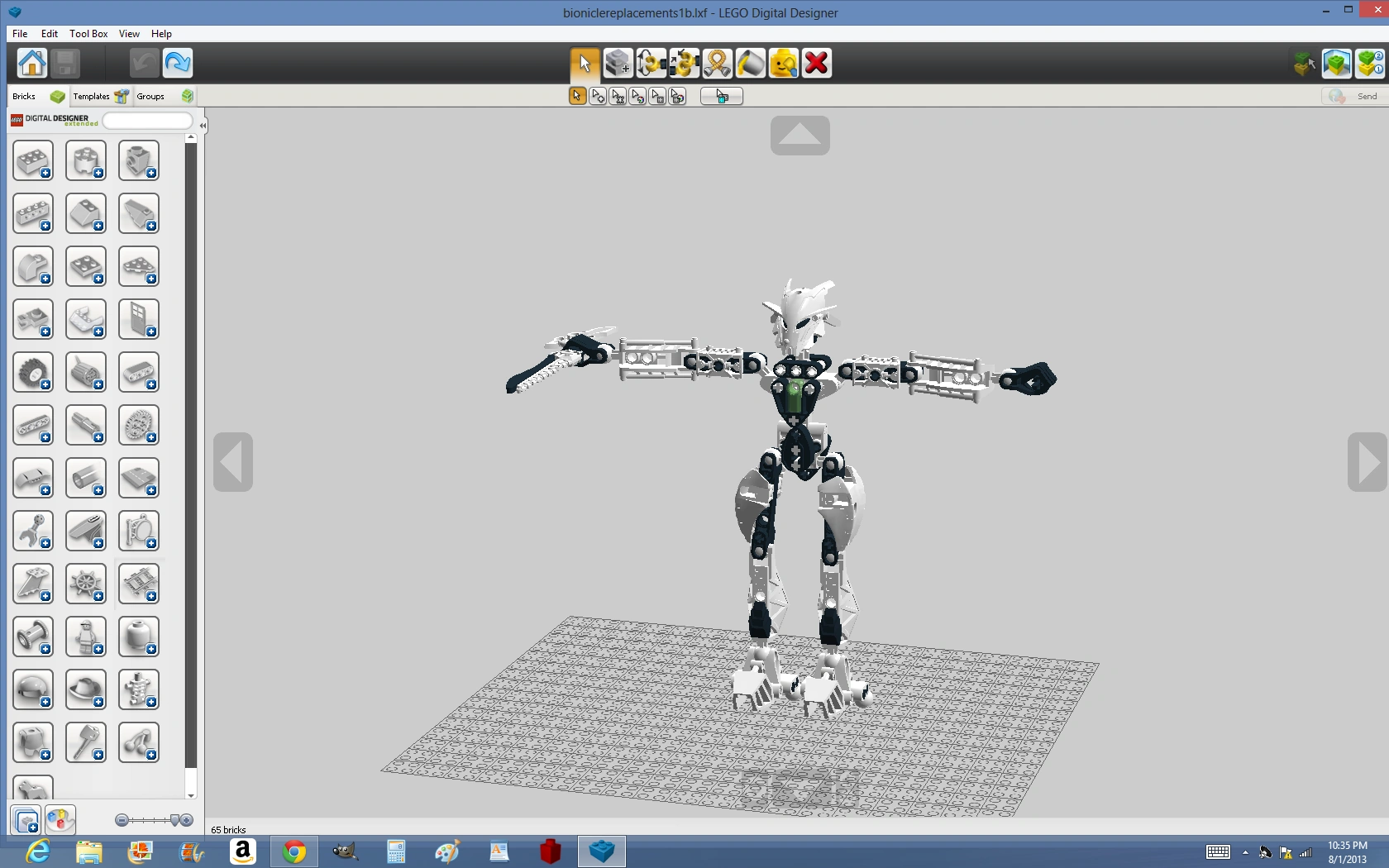This screenshot has height=868, width=1389.
Task: Activate the red X Delete tool
Action: click(x=816, y=63)
